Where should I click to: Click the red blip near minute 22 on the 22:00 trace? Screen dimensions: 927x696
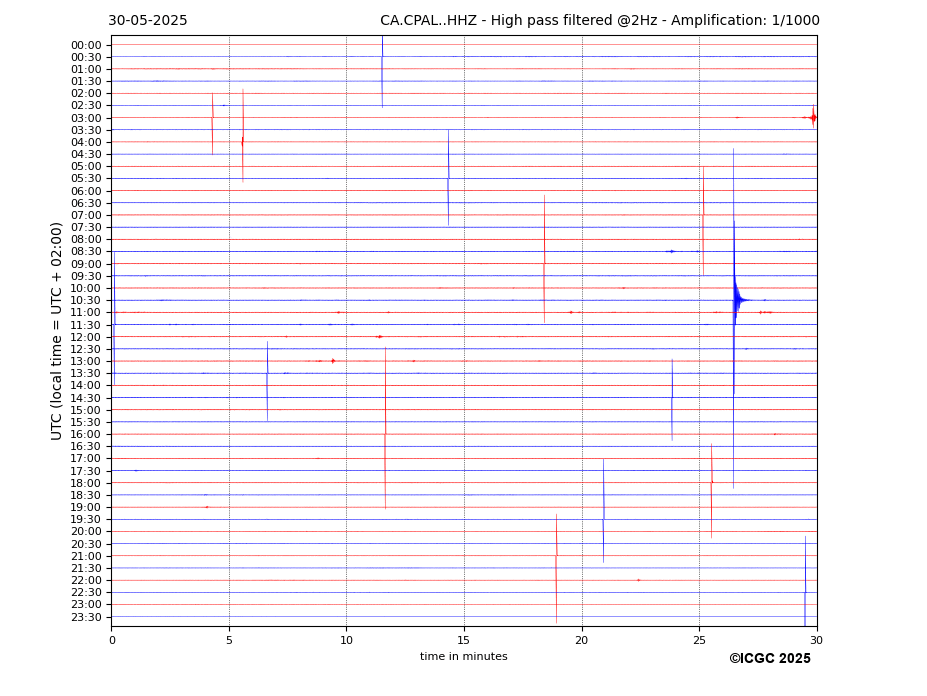[x=638, y=580]
